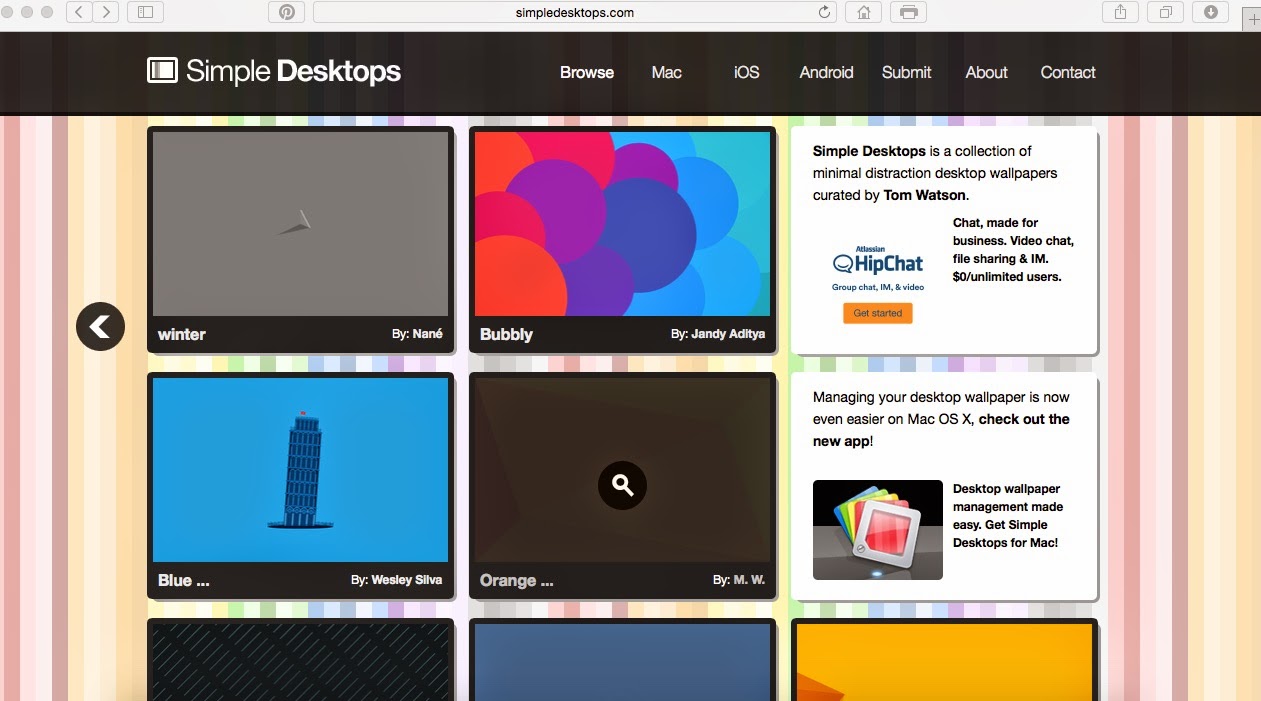Click 'By: Nané' author credit
Viewport: 1261px width, 701px height.
pyautogui.click(x=417, y=334)
